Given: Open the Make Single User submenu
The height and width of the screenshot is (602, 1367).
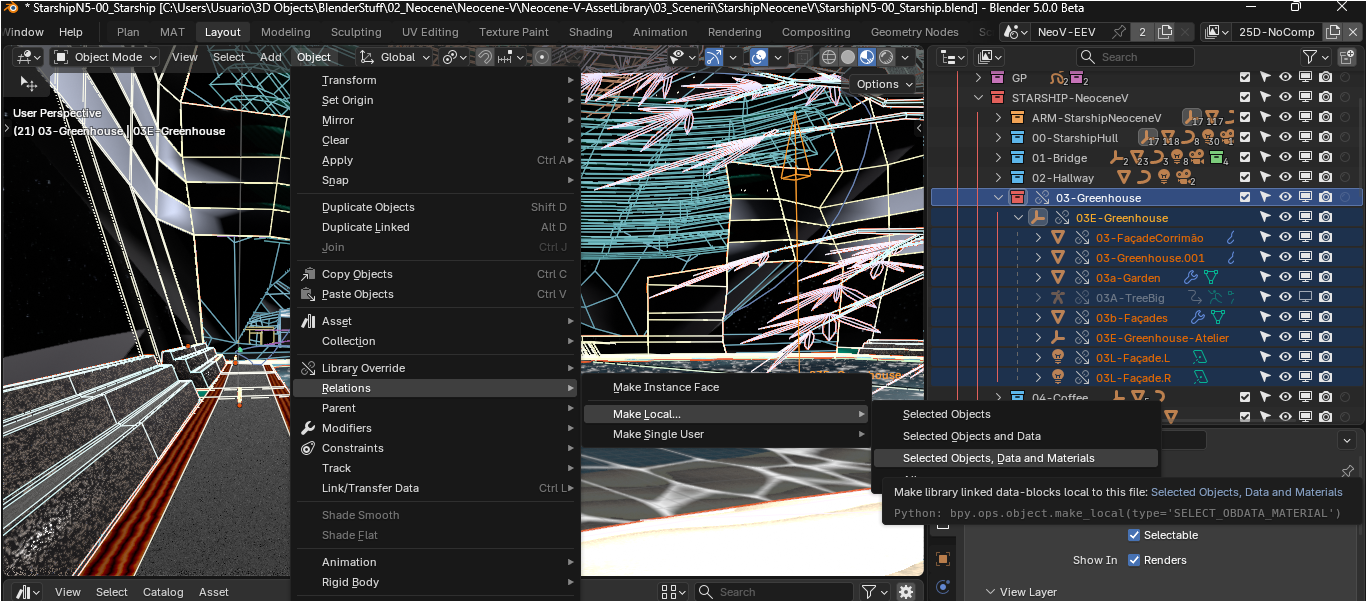Looking at the screenshot, I should click(x=728, y=434).
